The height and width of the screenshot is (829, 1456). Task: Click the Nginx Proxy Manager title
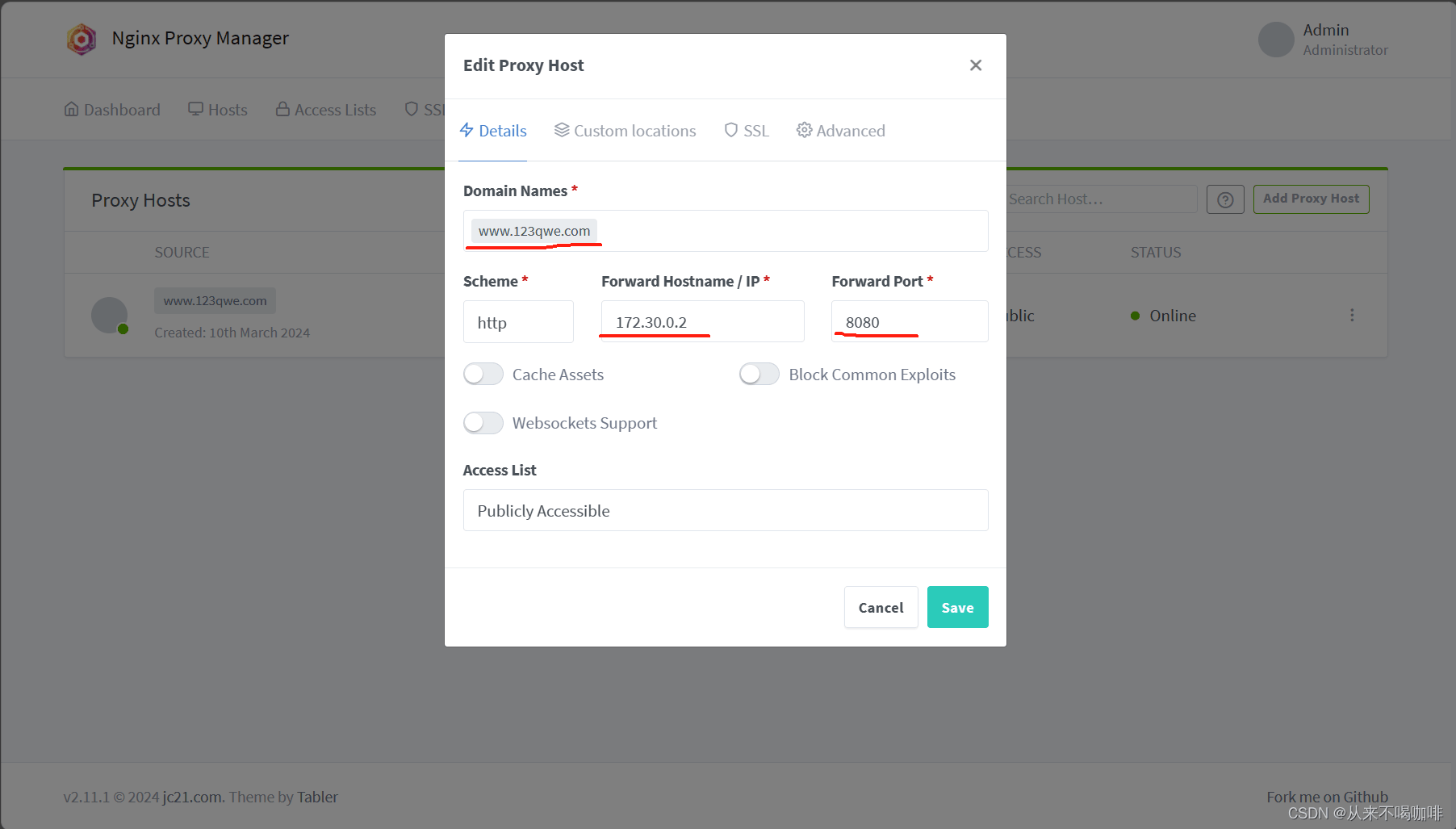point(200,38)
